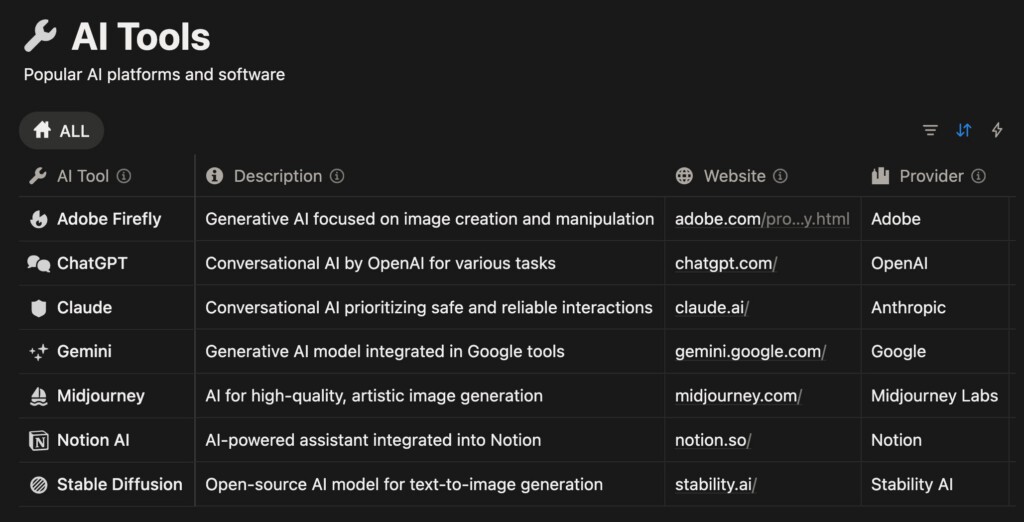
Task: Click the house icon in ALL tab
Action: (42, 130)
